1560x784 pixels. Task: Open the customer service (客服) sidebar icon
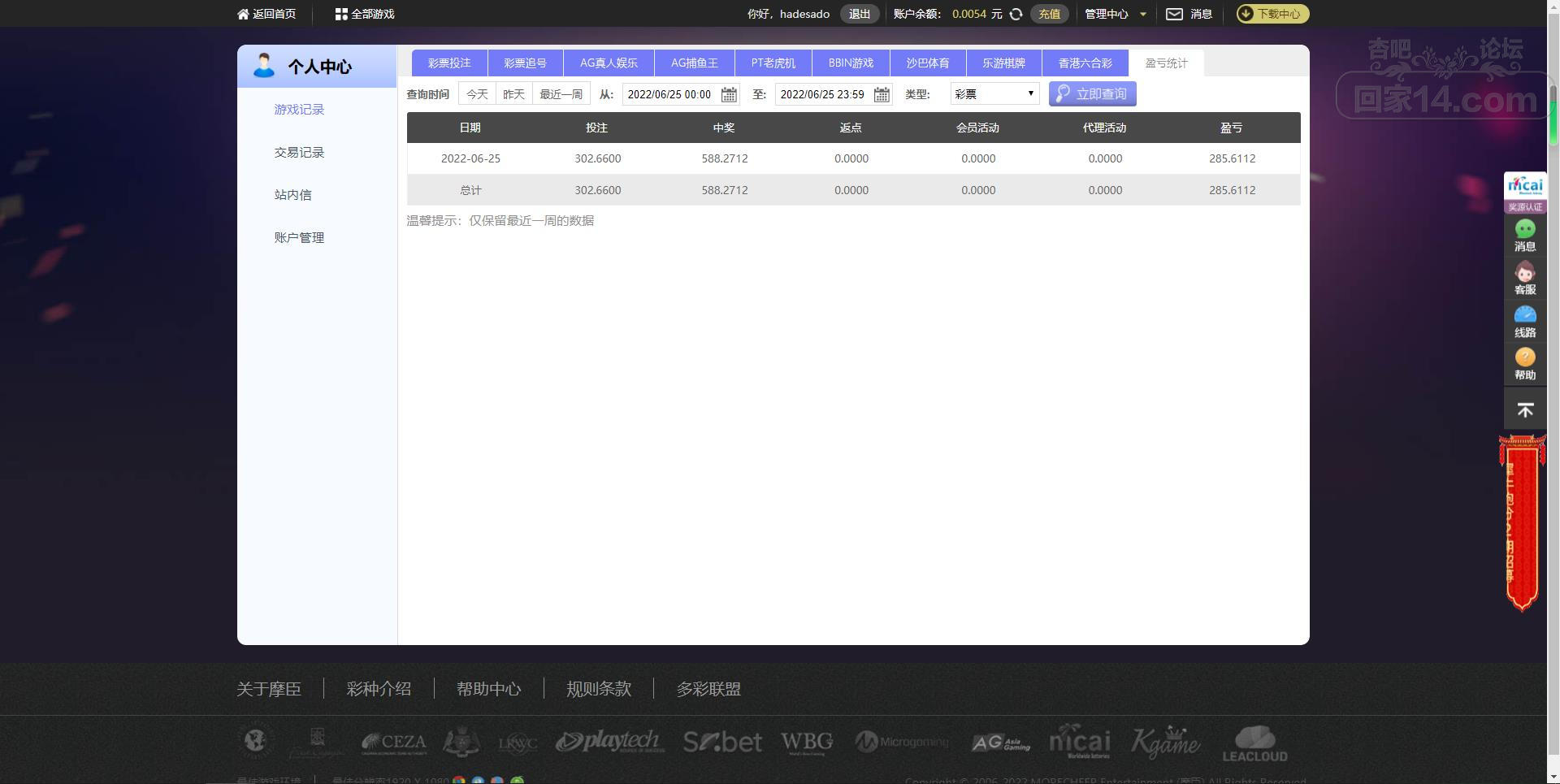(1525, 278)
